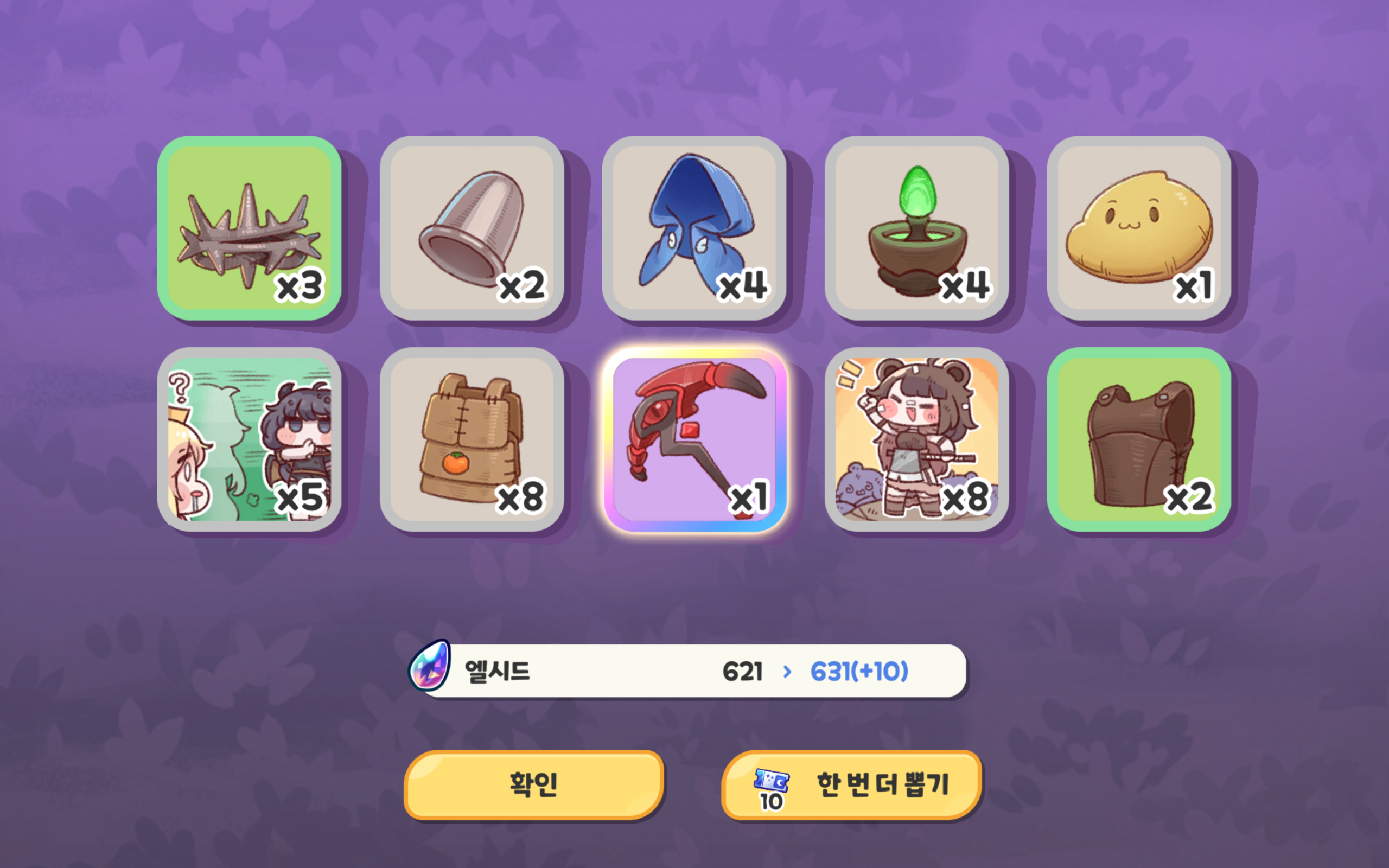Select the metal thimble cup item
The width and height of the screenshot is (1389, 868).
tap(472, 228)
